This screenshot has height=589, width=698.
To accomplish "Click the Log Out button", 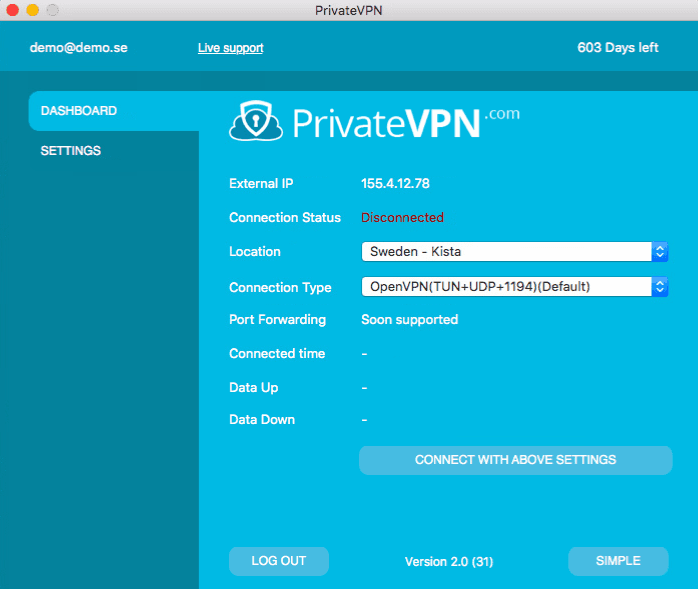I will click(x=278, y=561).
